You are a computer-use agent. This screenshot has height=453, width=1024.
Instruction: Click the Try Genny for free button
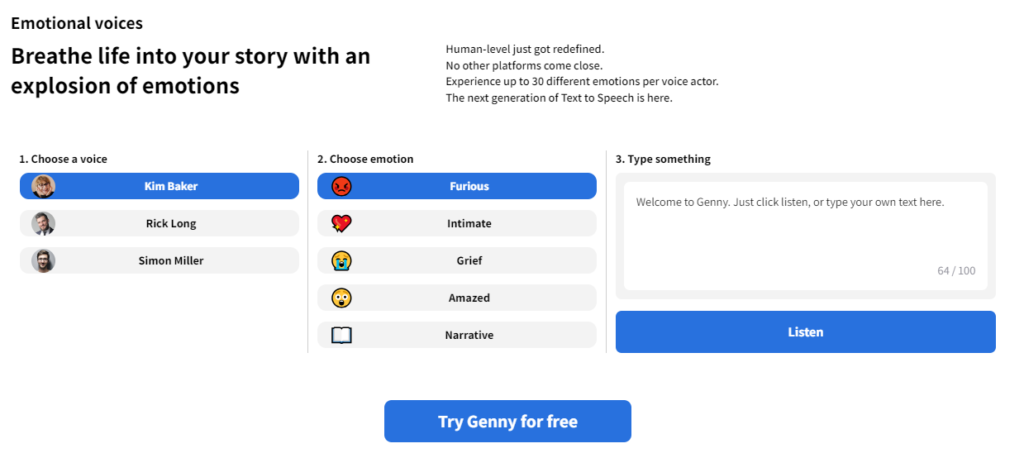pyautogui.click(x=507, y=421)
